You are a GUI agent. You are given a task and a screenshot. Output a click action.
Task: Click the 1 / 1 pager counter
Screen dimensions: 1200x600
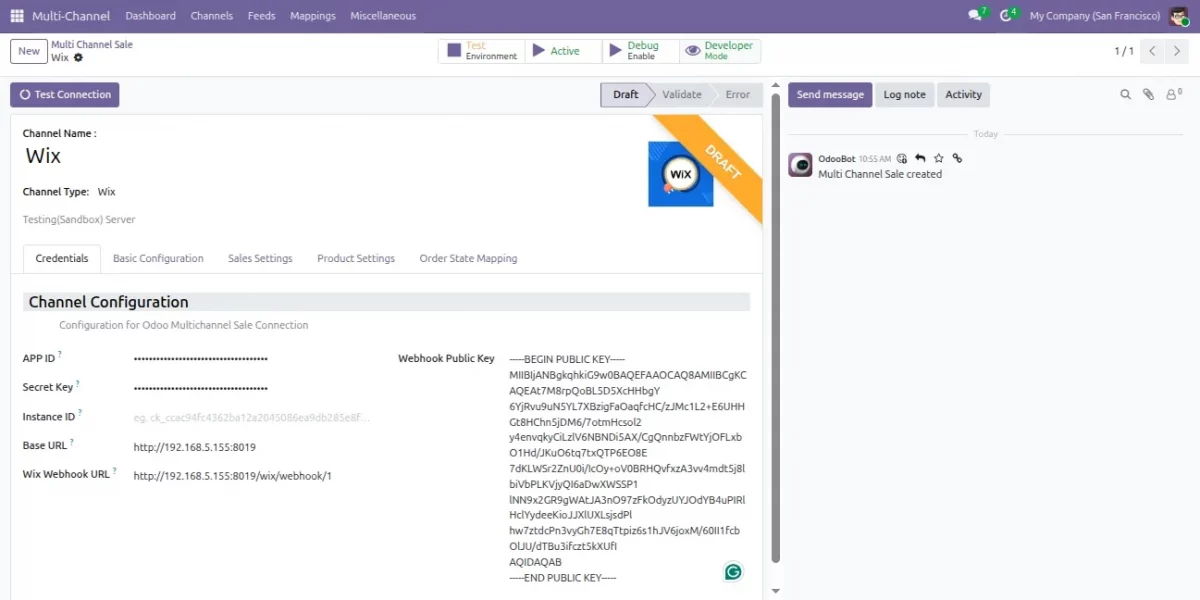click(x=1124, y=51)
